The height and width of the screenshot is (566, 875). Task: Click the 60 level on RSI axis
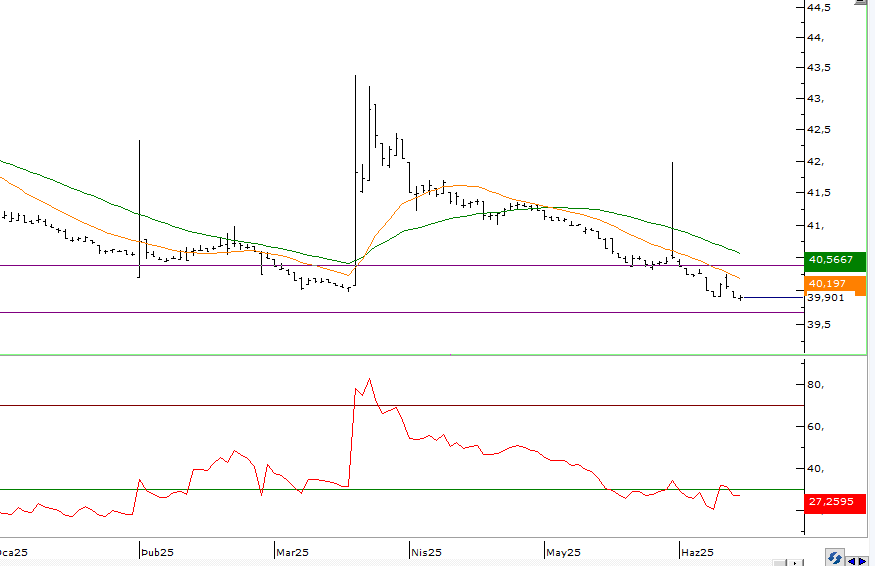point(816,426)
